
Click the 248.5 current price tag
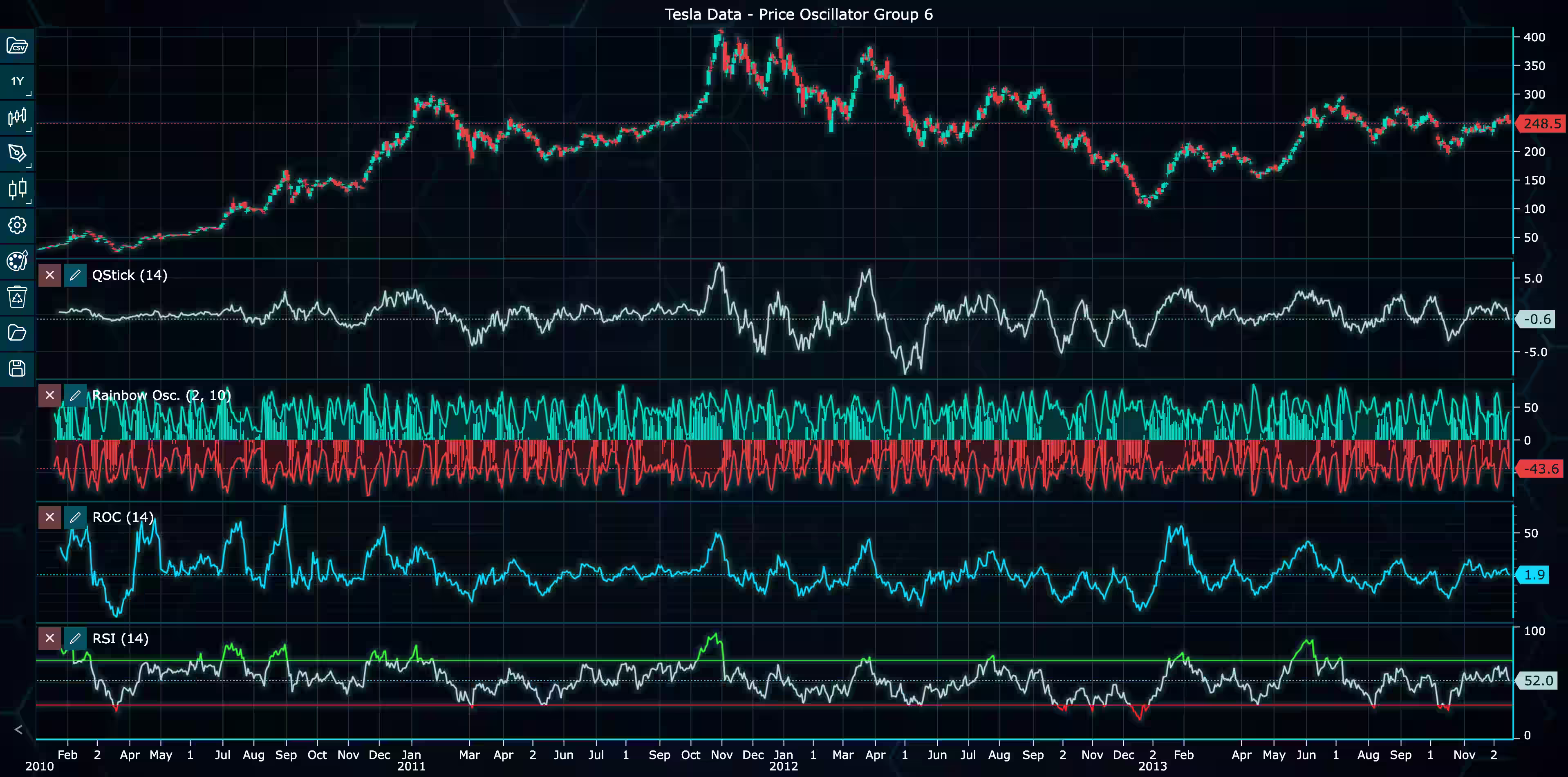pyautogui.click(x=1540, y=124)
